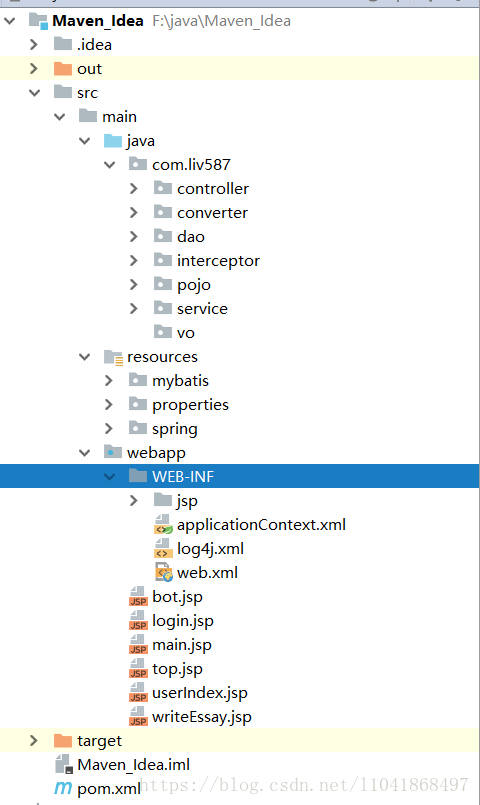Expand the target folder
Image resolution: width=480 pixels, height=805 pixels.
[x=34, y=740]
